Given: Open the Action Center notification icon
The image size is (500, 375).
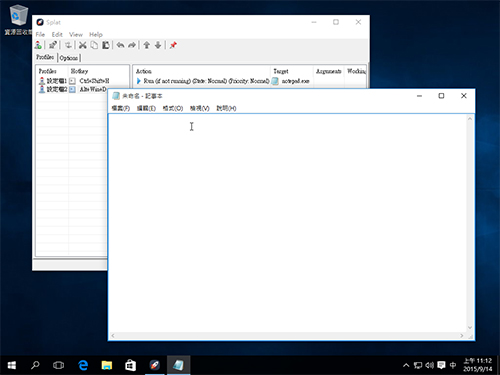Looking at the screenshot, I should click(x=441, y=365).
